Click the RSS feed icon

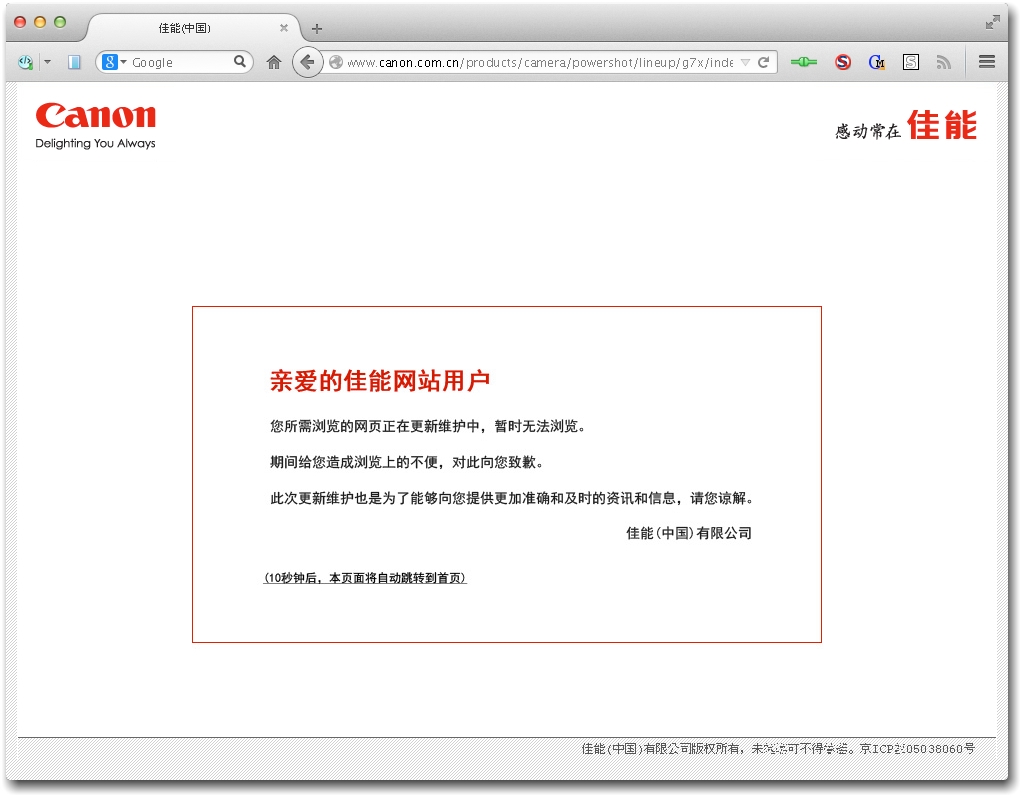click(x=943, y=62)
